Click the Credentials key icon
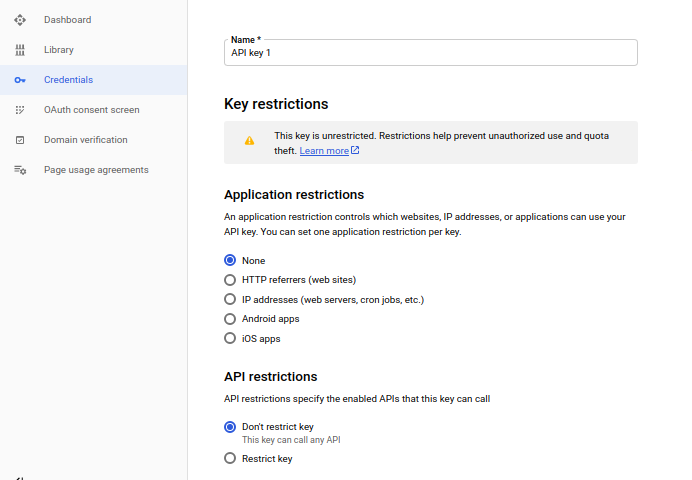Image resolution: width=692 pixels, height=480 pixels. click(x=20, y=80)
